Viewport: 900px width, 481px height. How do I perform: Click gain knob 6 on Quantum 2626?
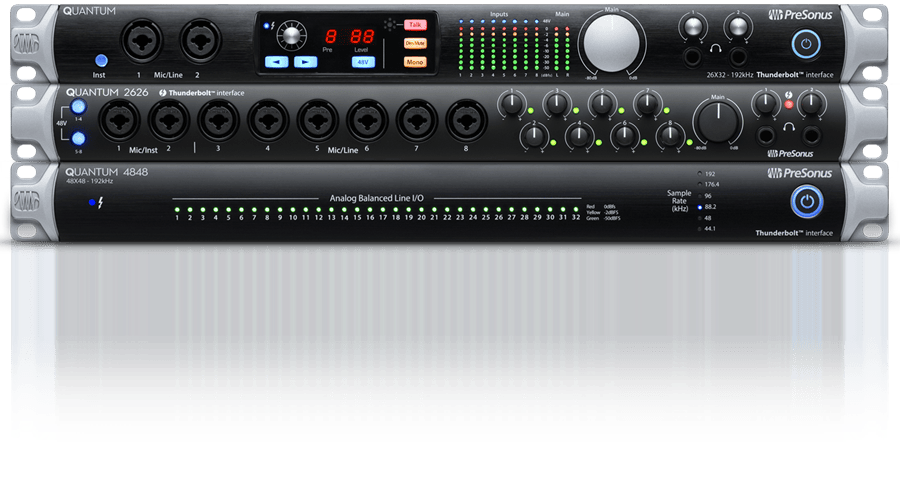click(625, 136)
